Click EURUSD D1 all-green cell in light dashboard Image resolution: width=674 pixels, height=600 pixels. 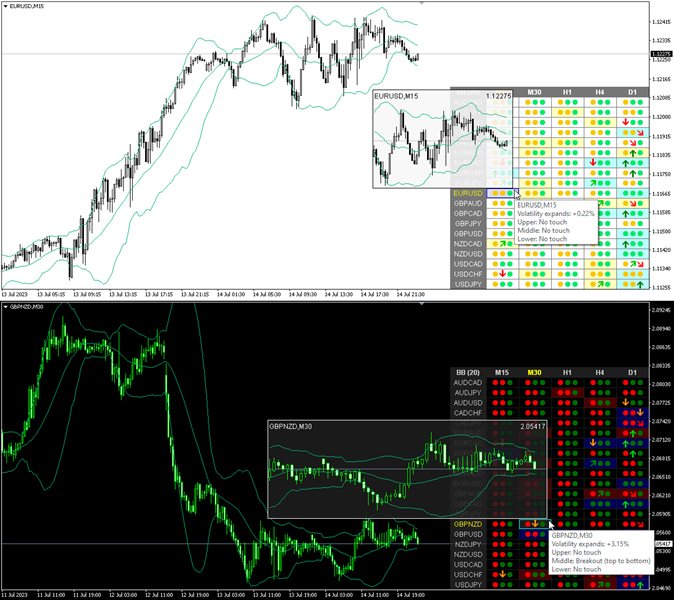(x=632, y=193)
